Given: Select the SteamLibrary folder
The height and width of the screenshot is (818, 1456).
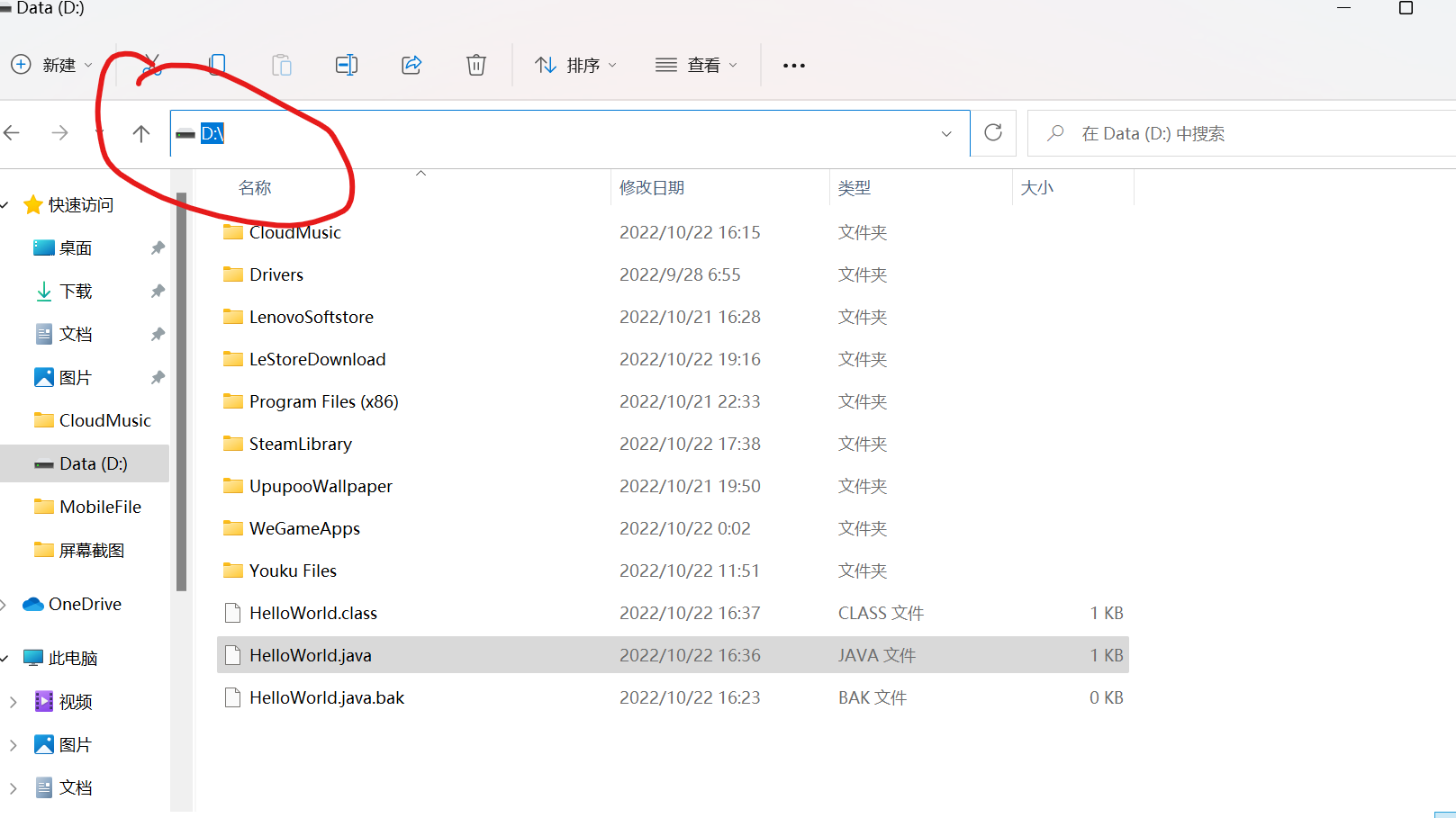Looking at the screenshot, I should (673, 444).
